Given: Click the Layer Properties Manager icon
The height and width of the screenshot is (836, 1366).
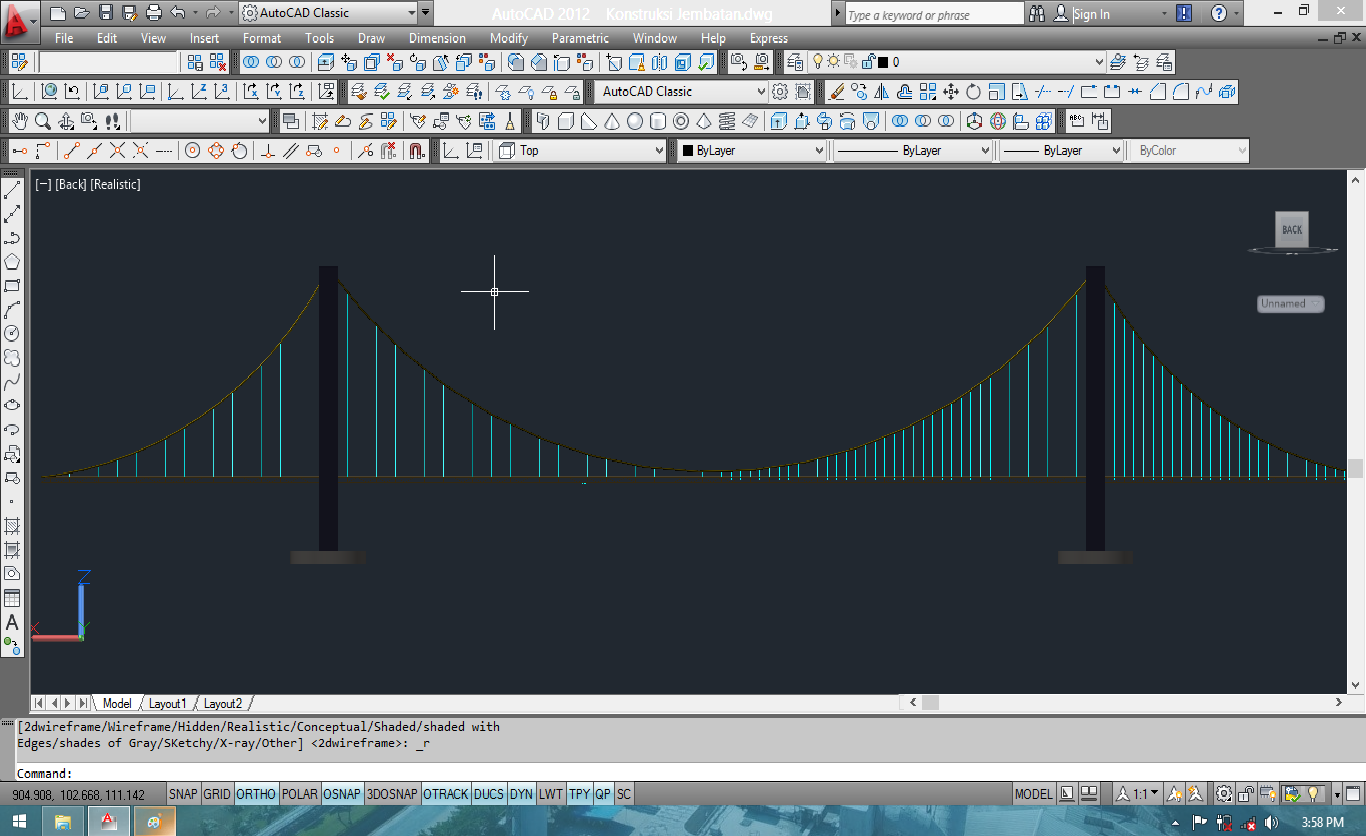Looking at the screenshot, I should [795, 62].
